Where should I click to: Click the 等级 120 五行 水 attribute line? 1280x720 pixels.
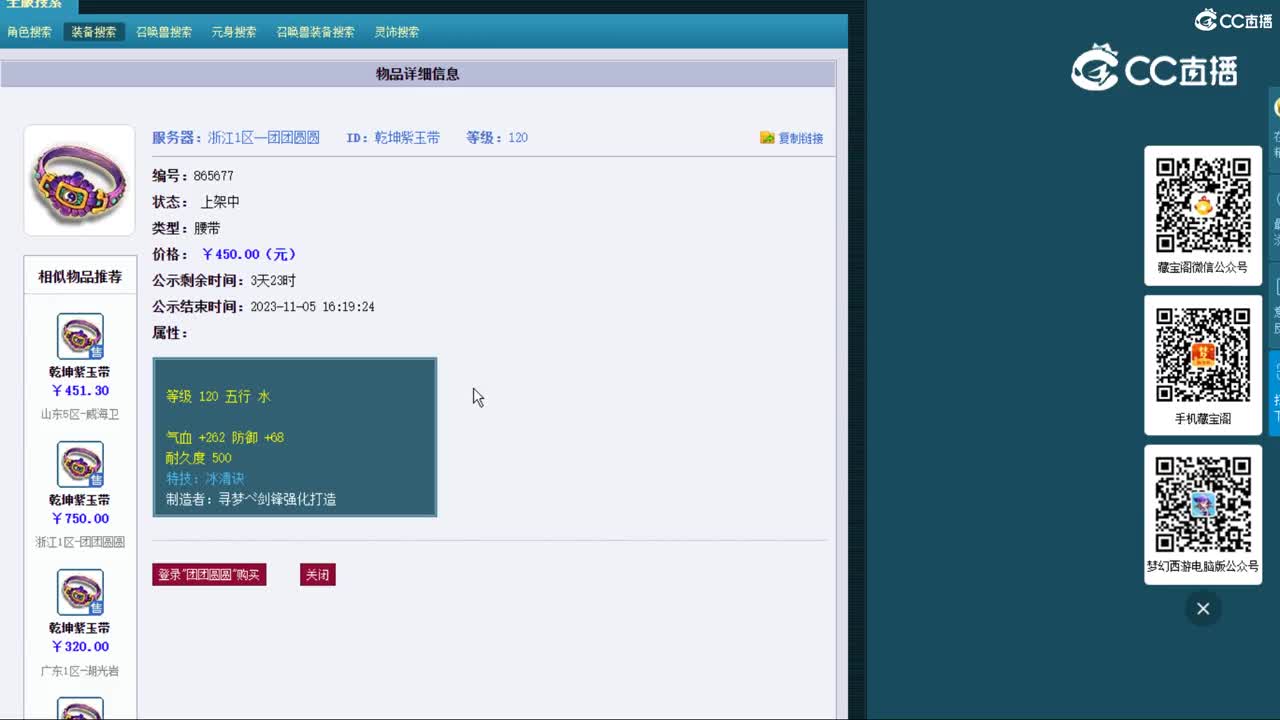coord(218,397)
